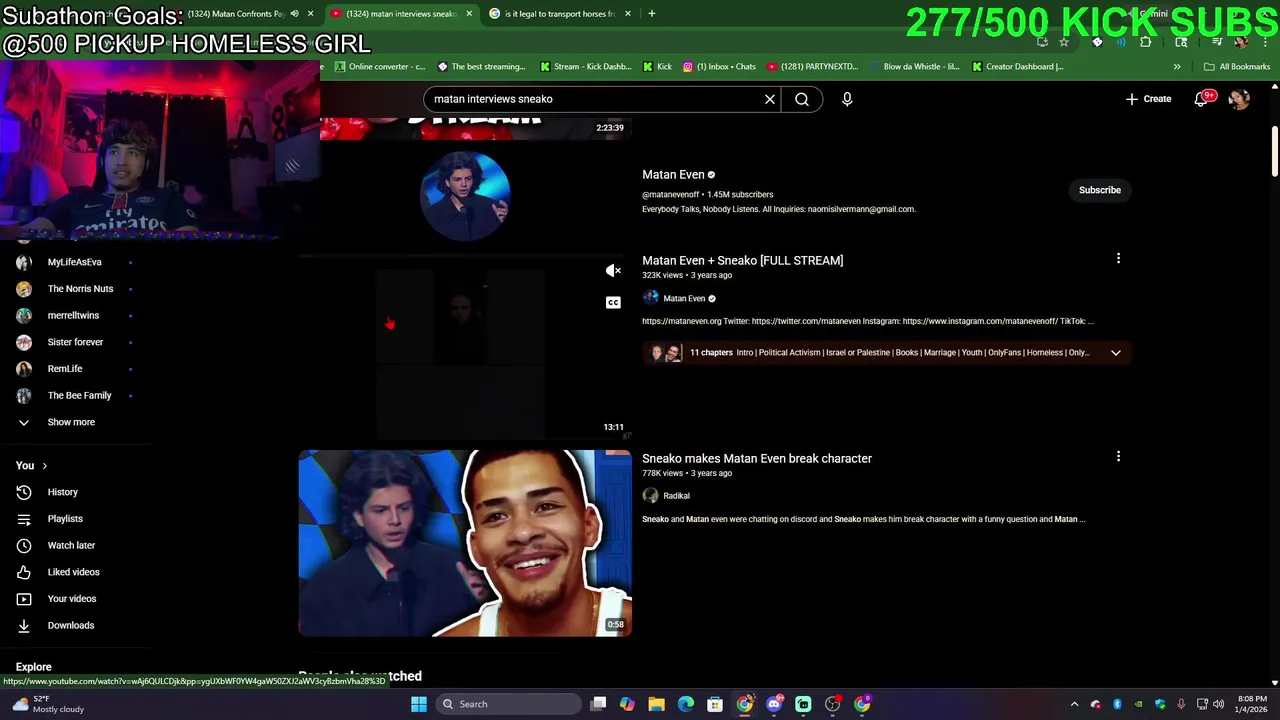The image size is (1280, 720).
Task: Close the matan interviews sneako tab
Action: (469, 14)
